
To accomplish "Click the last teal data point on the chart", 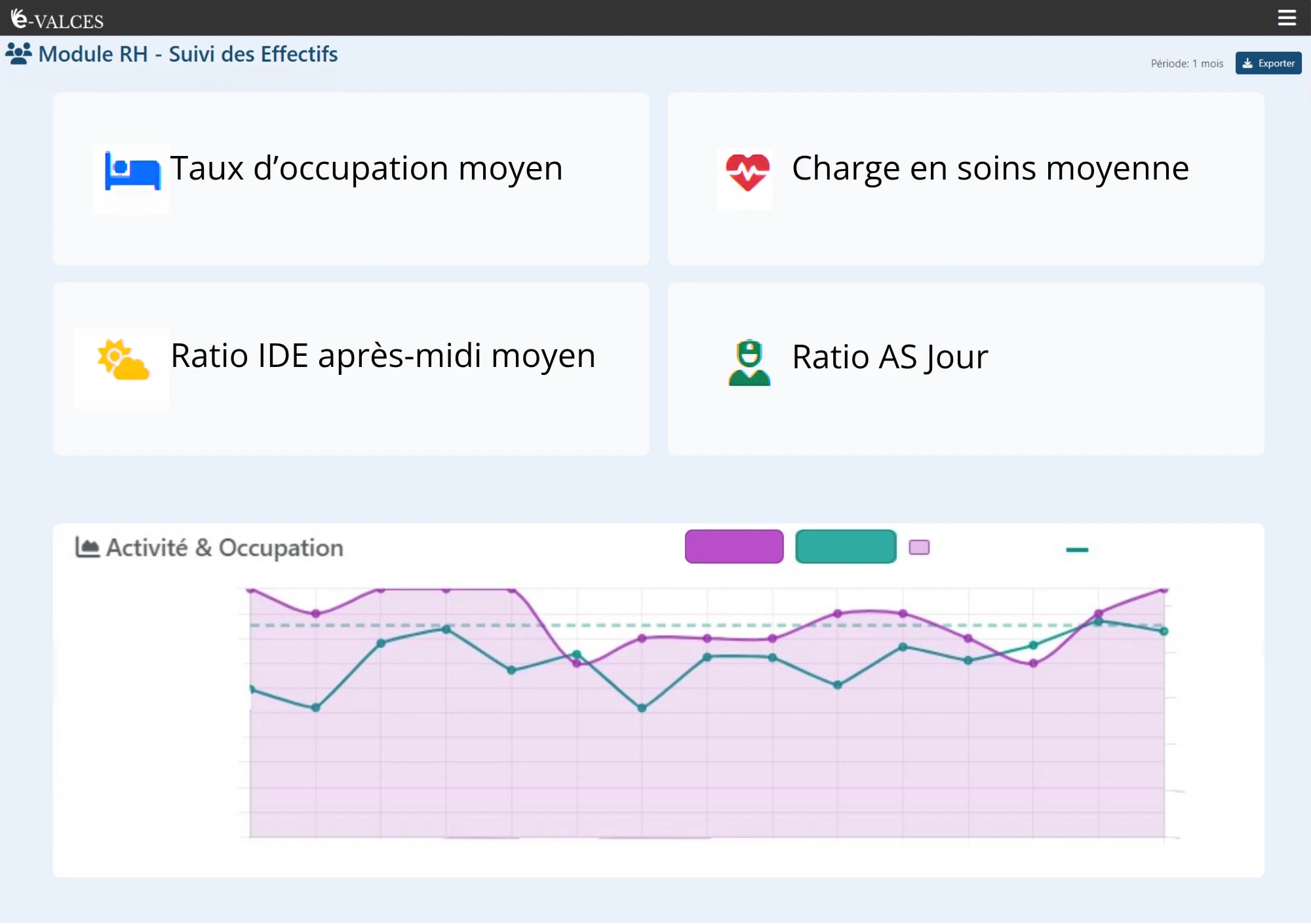I will [1164, 631].
